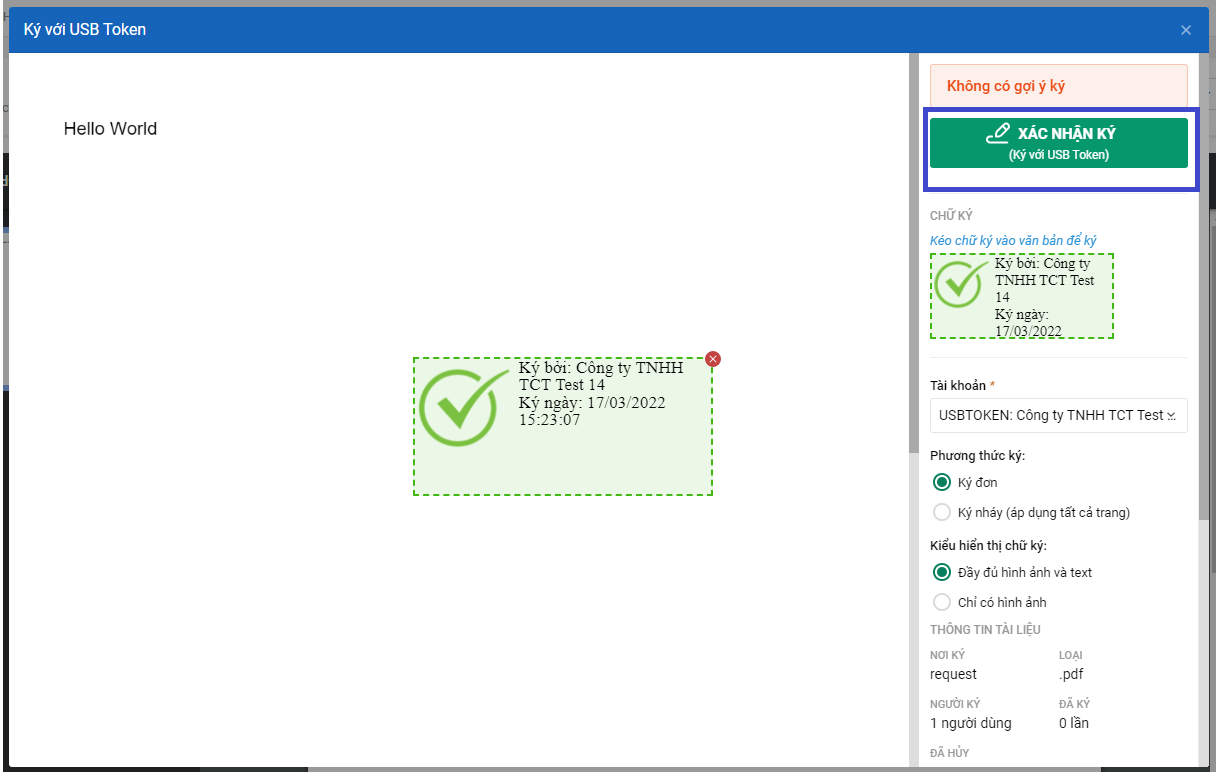Screen dimensions: 1227x779
Task: Select Ký nháy (áp dụng tất cả trang)
Action: point(941,512)
